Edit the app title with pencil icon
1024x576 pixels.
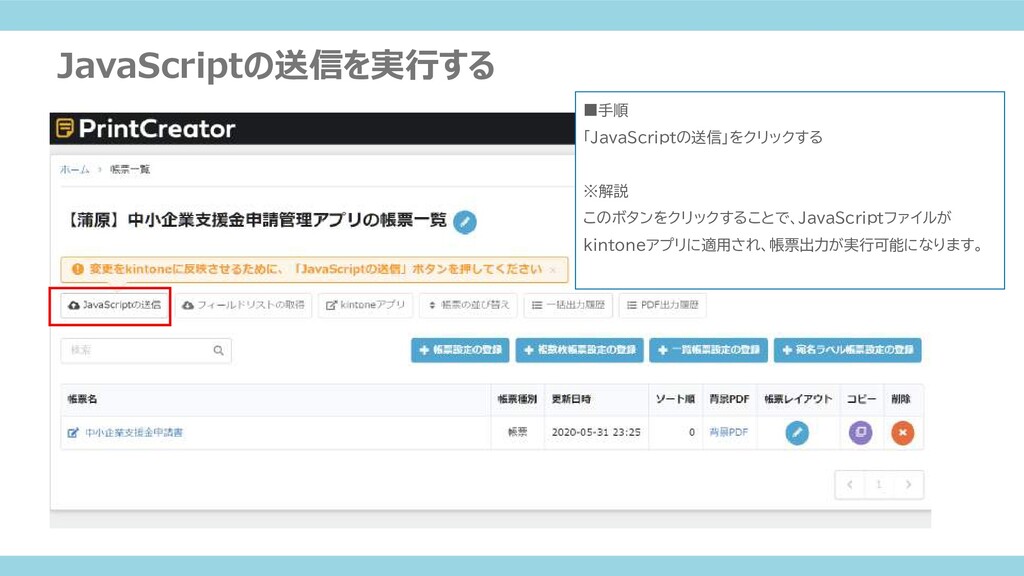465,222
